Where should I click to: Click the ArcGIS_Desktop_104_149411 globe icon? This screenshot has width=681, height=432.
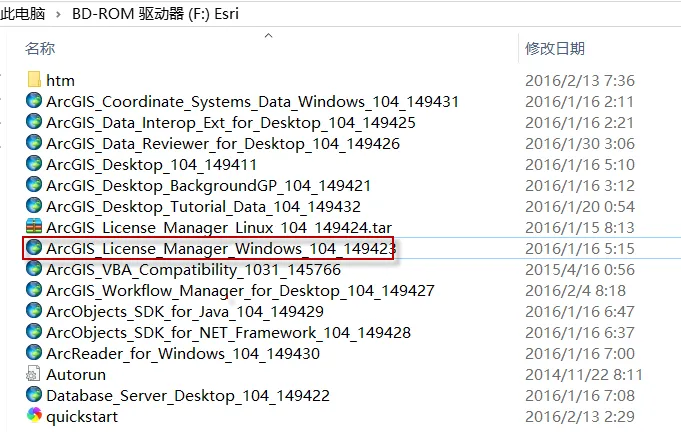[x=34, y=164]
